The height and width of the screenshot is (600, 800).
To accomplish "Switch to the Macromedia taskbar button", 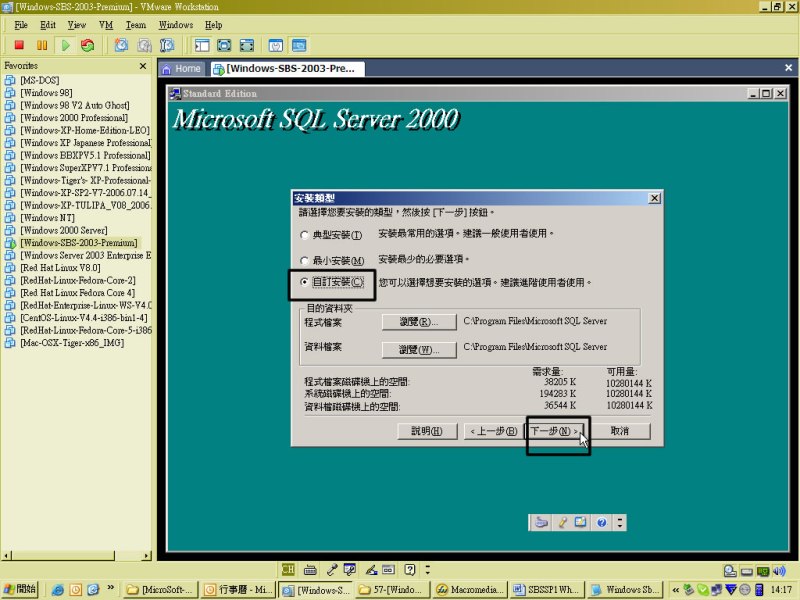I will pos(471,590).
